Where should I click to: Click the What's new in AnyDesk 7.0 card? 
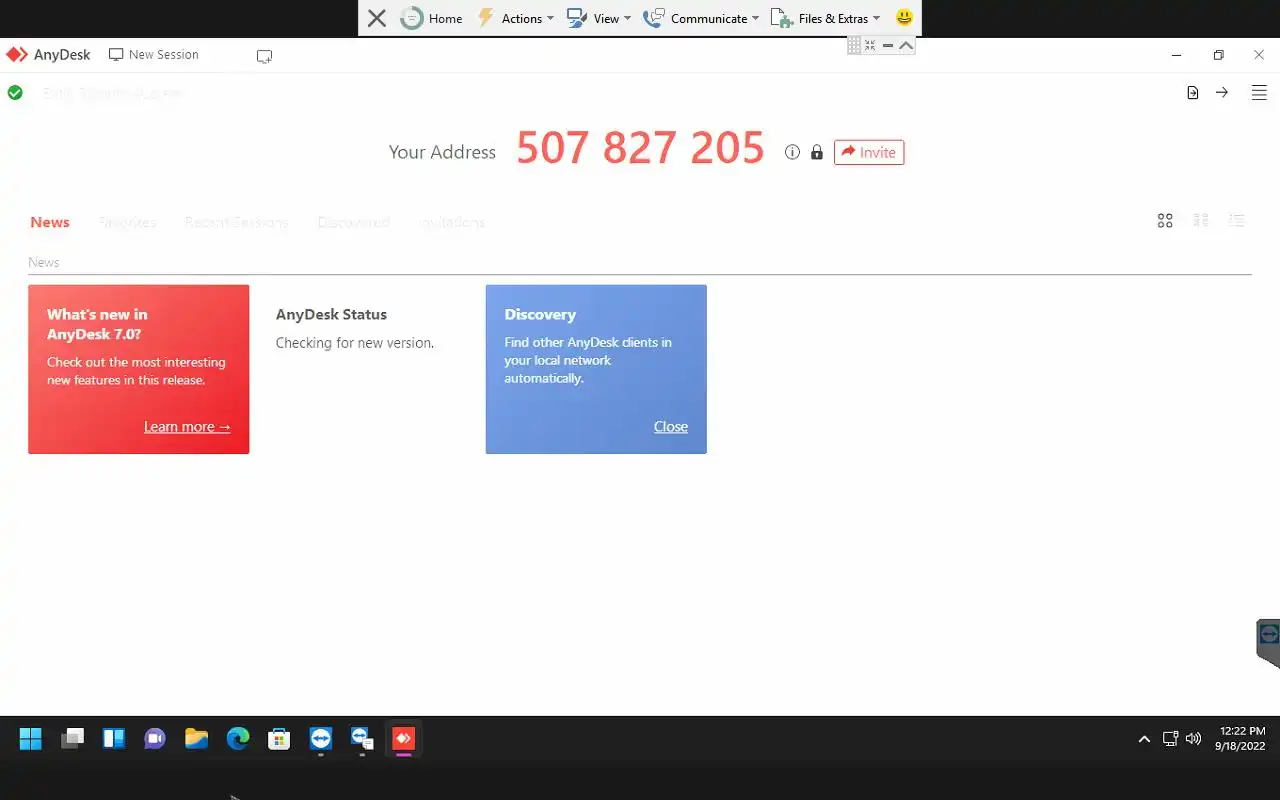[x=138, y=369]
